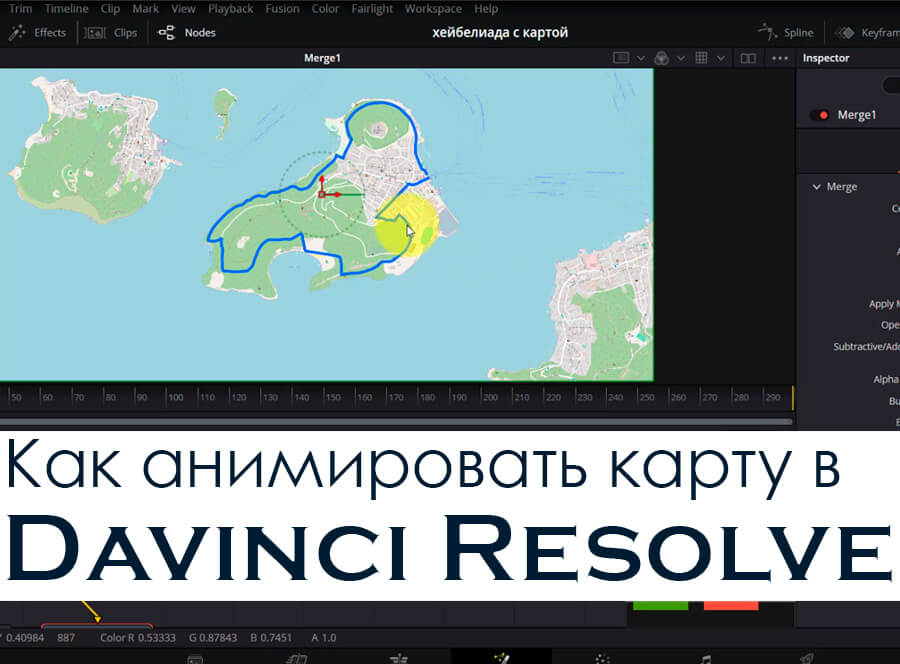Viewport: 900px width, 664px height.
Task: Collapse the Merge section chevron
Action: [x=816, y=187]
